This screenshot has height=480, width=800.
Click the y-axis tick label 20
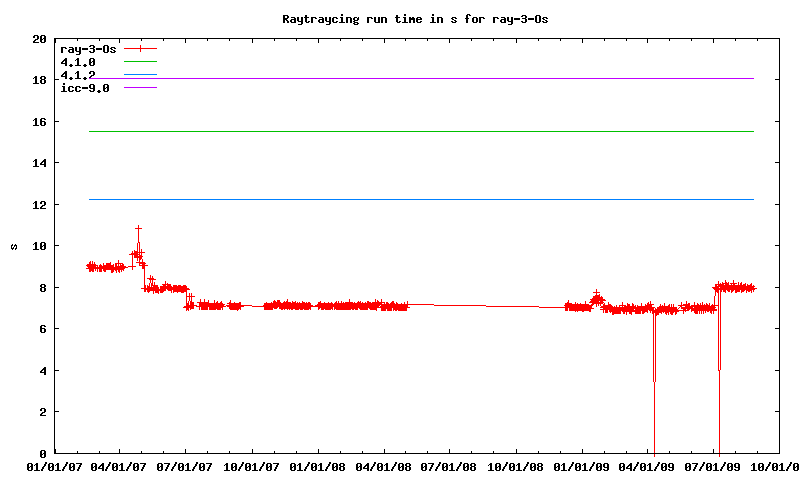[x=39, y=39]
